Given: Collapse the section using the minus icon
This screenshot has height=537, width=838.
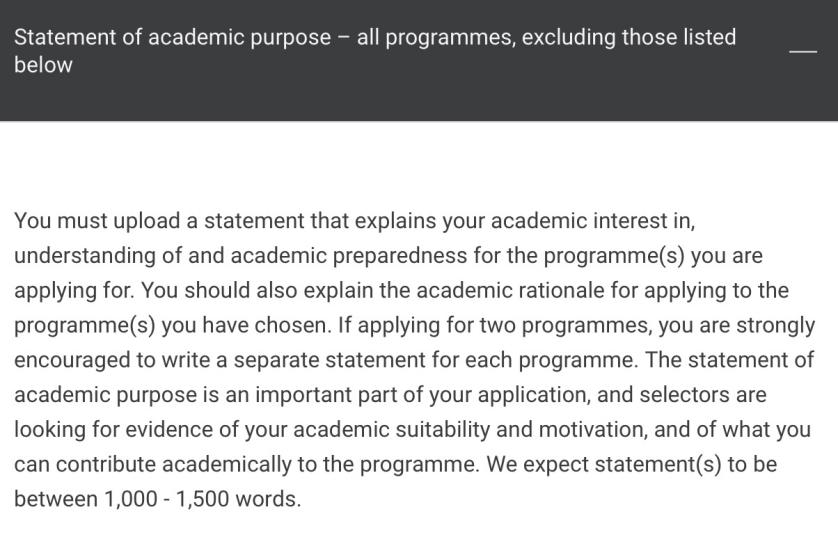Looking at the screenshot, I should [803, 51].
